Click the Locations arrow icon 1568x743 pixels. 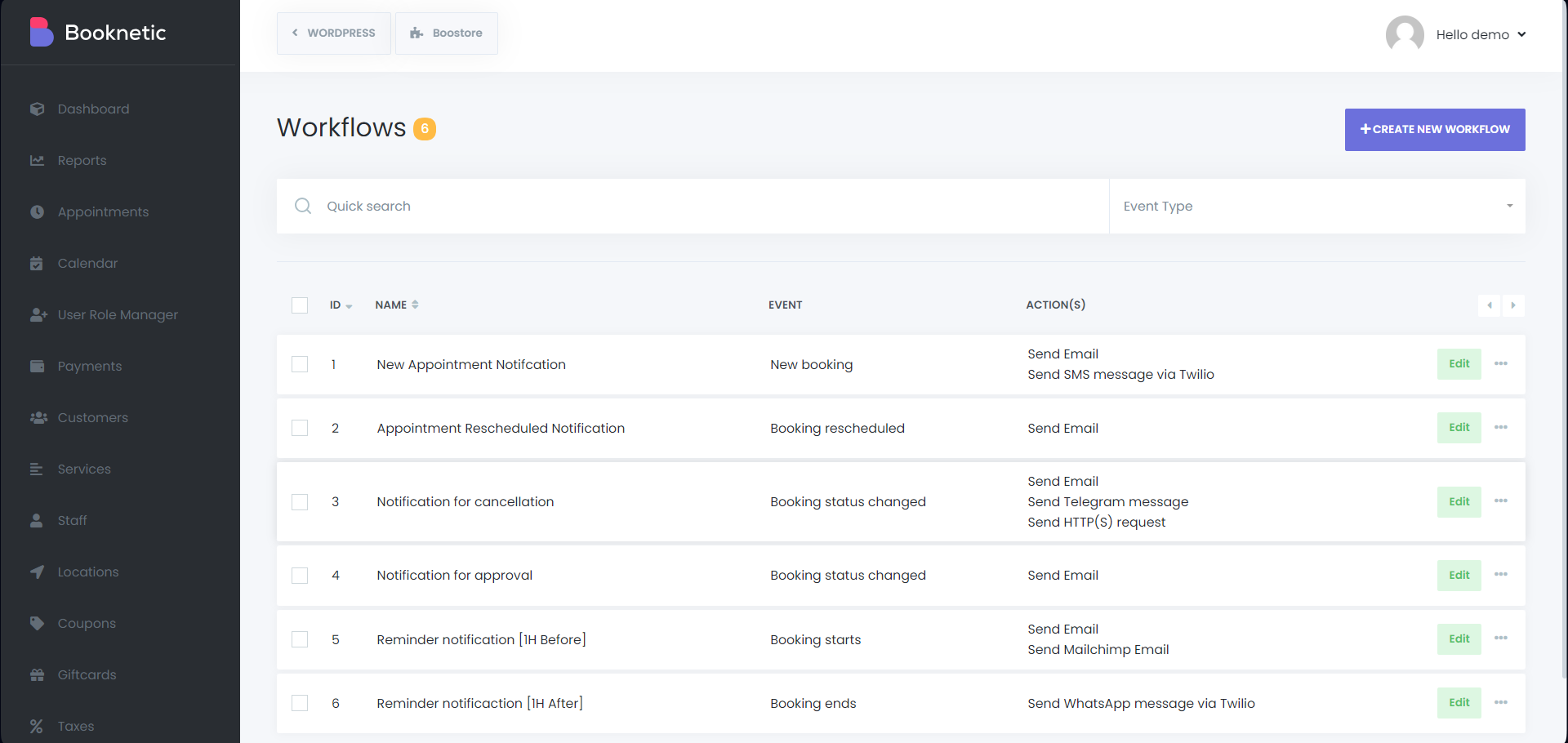click(x=37, y=572)
